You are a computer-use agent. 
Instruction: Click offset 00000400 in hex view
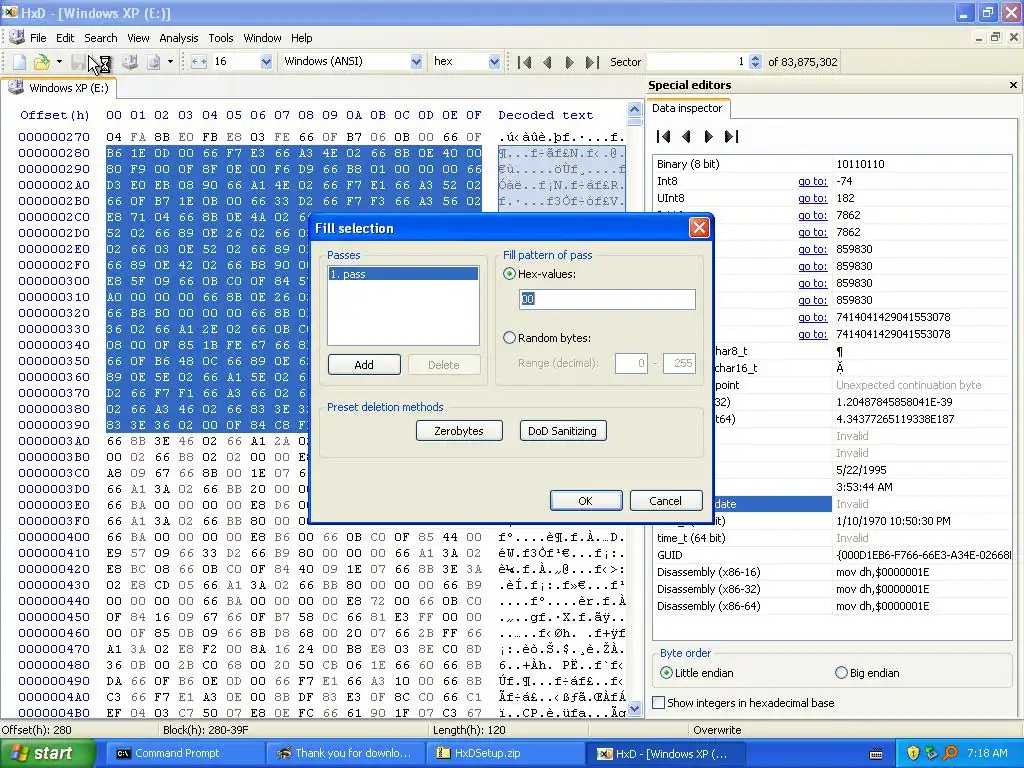pyautogui.click(x=54, y=537)
